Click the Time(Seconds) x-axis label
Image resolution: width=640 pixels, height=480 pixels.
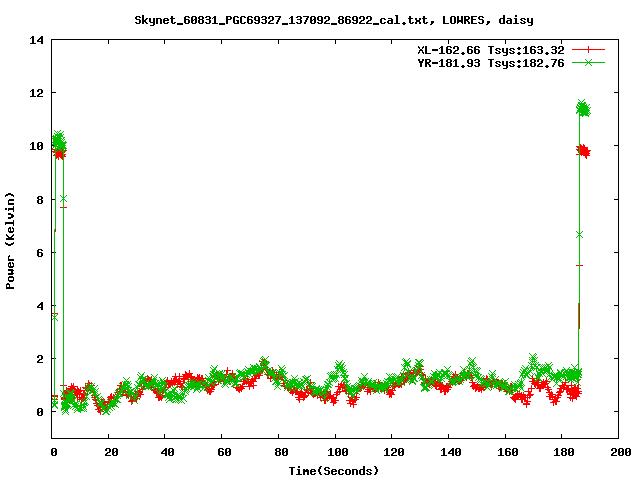pyautogui.click(x=334, y=471)
